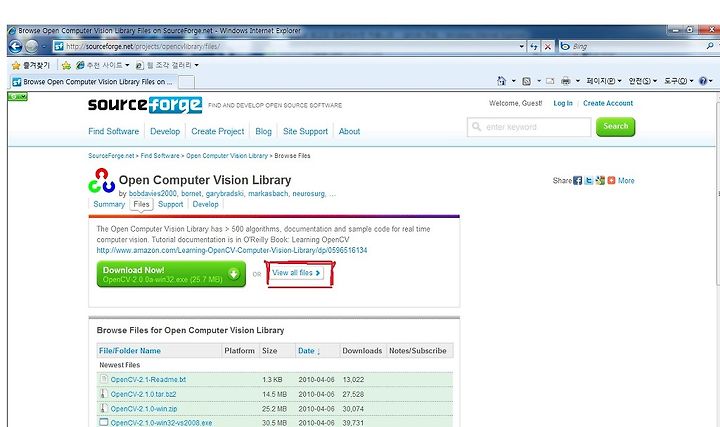Click the OpenCV project logo icon
The image size is (720, 427).
click(101, 180)
